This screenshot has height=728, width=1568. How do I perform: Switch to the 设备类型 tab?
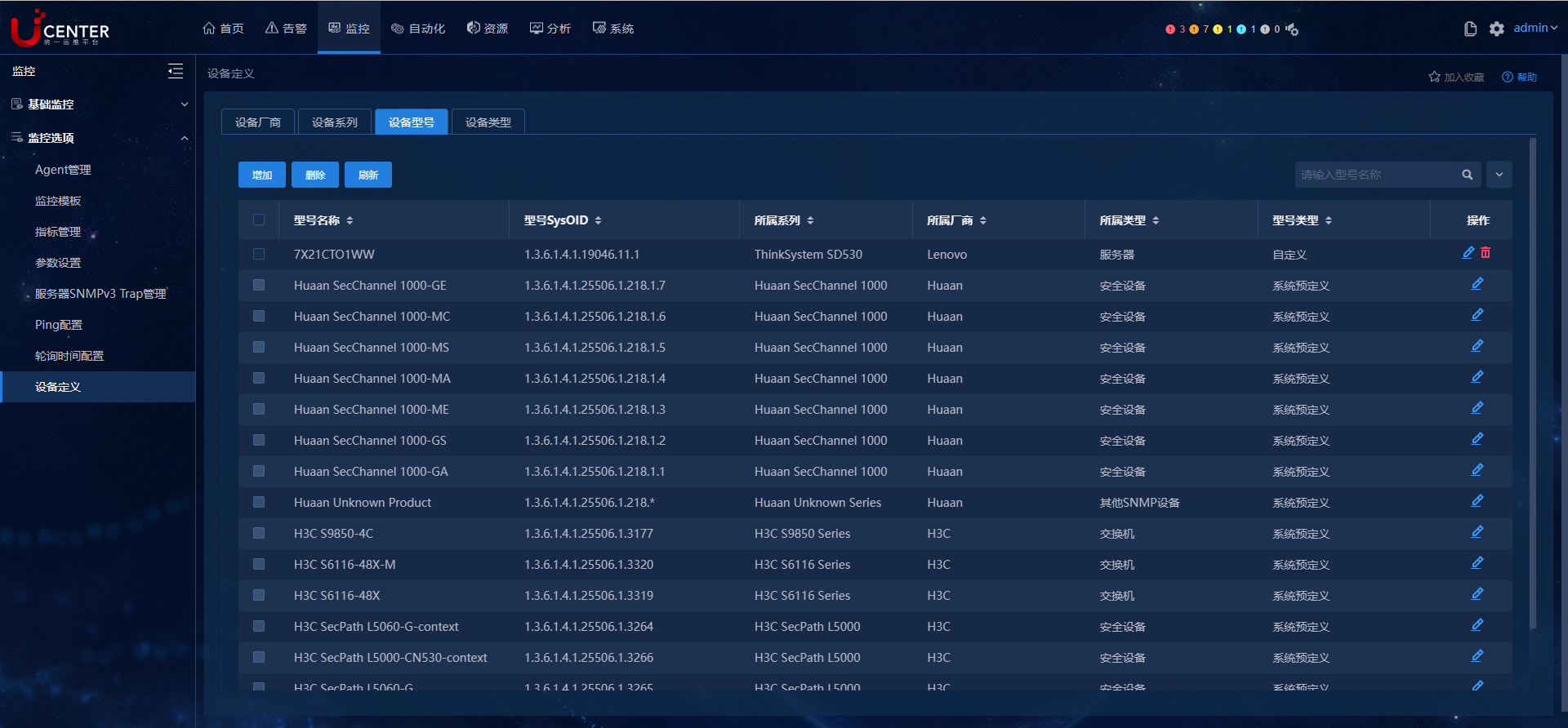coord(488,122)
